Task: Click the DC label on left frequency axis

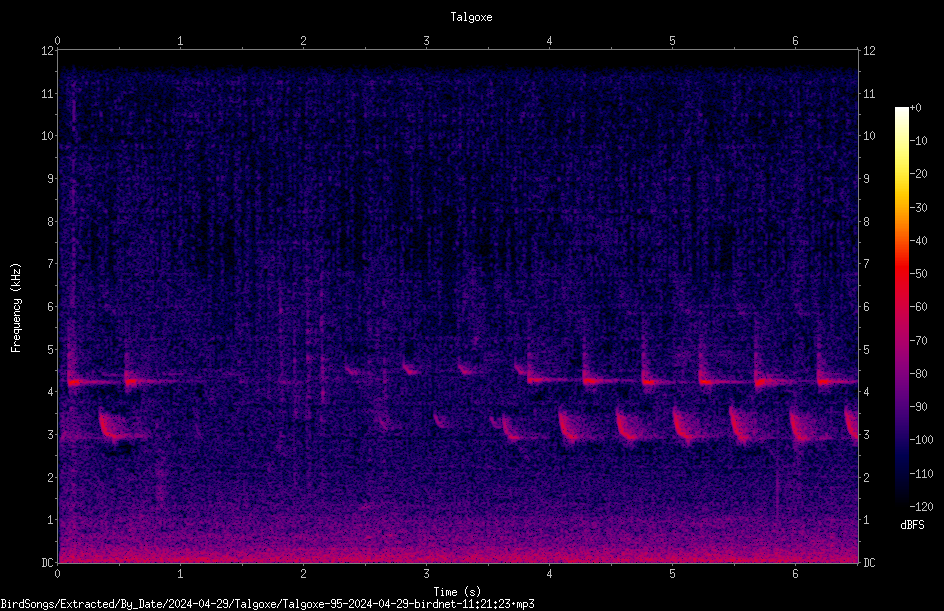Action: coord(48,563)
